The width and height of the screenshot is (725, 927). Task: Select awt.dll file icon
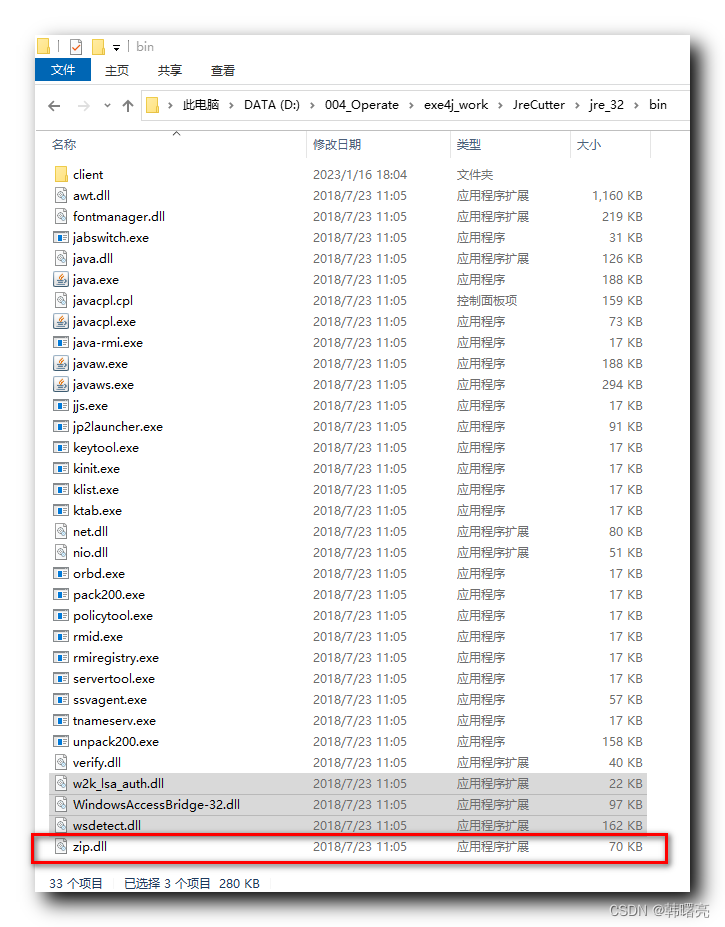(61, 195)
